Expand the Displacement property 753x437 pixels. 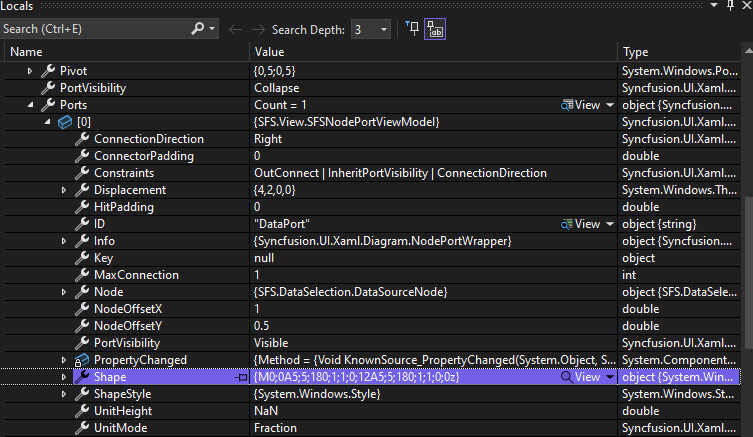click(x=63, y=190)
